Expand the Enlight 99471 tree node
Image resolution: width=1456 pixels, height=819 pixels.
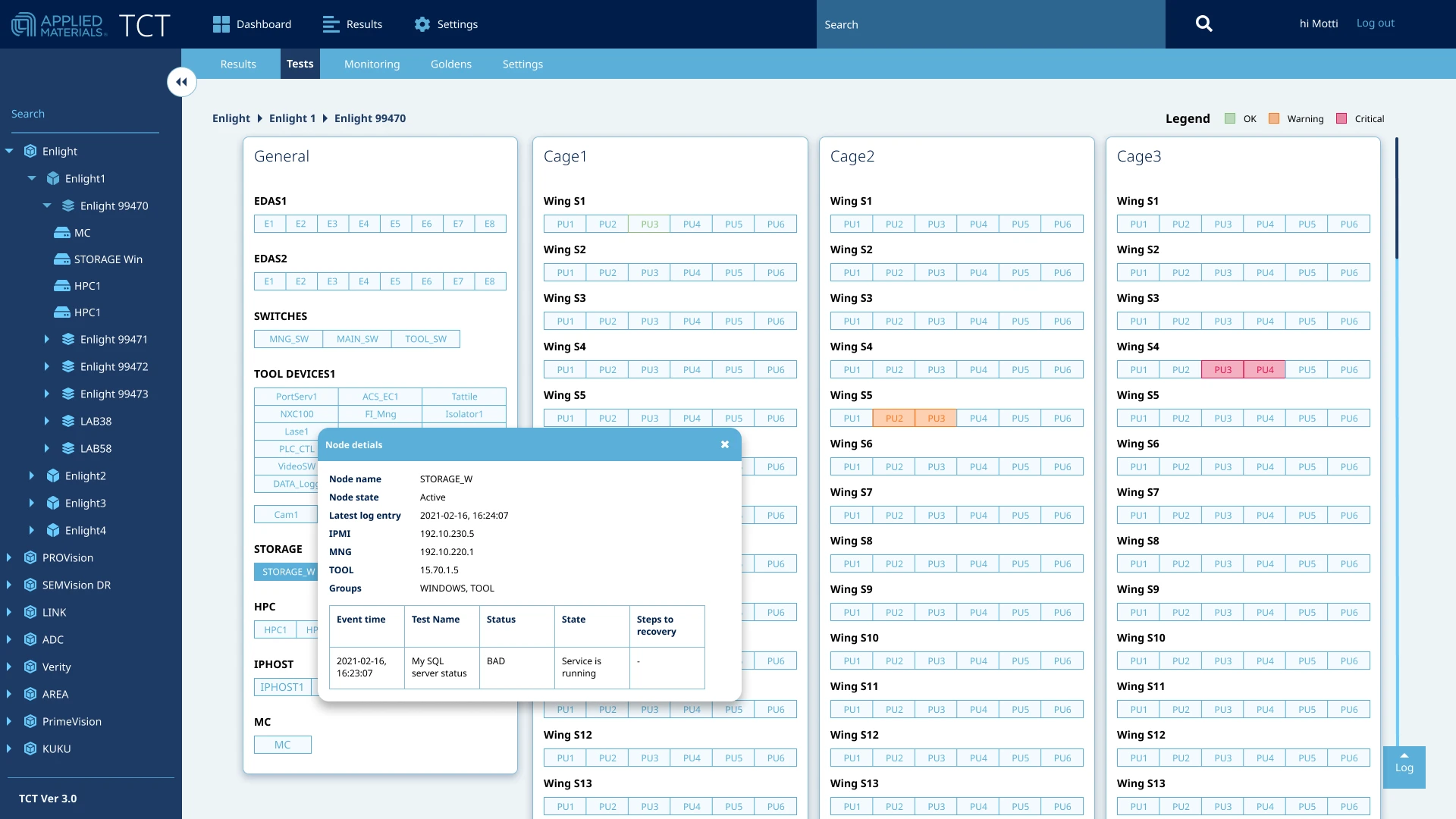47,339
